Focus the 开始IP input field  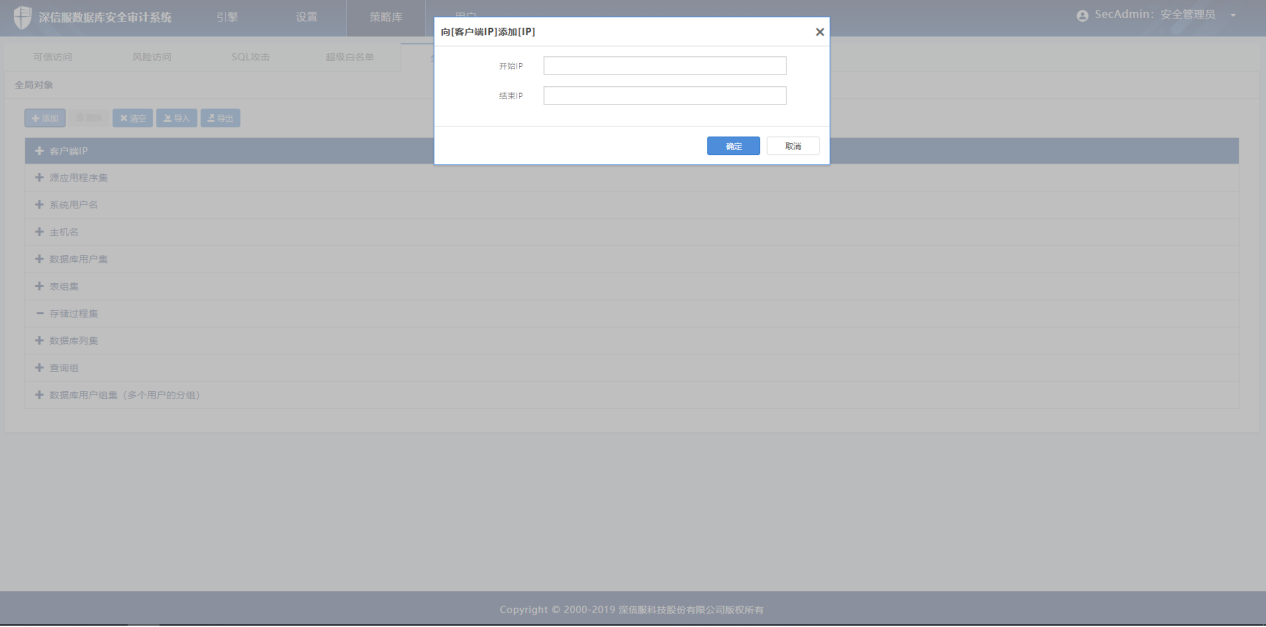pyautogui.click(x=665, y=66)
